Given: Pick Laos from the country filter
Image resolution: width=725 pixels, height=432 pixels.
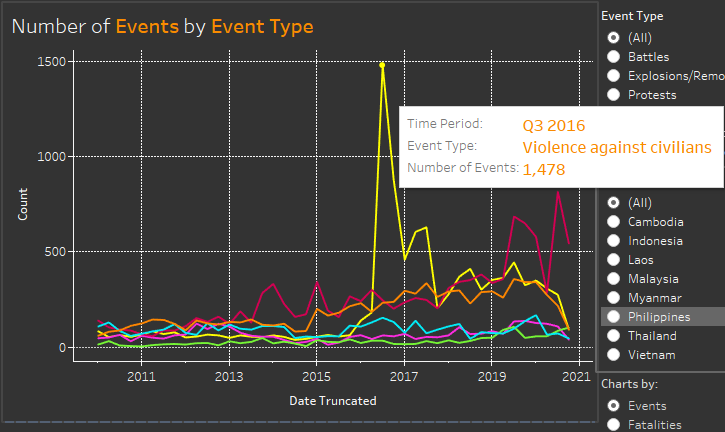Looking at the screenshot, I should (613, 260).
